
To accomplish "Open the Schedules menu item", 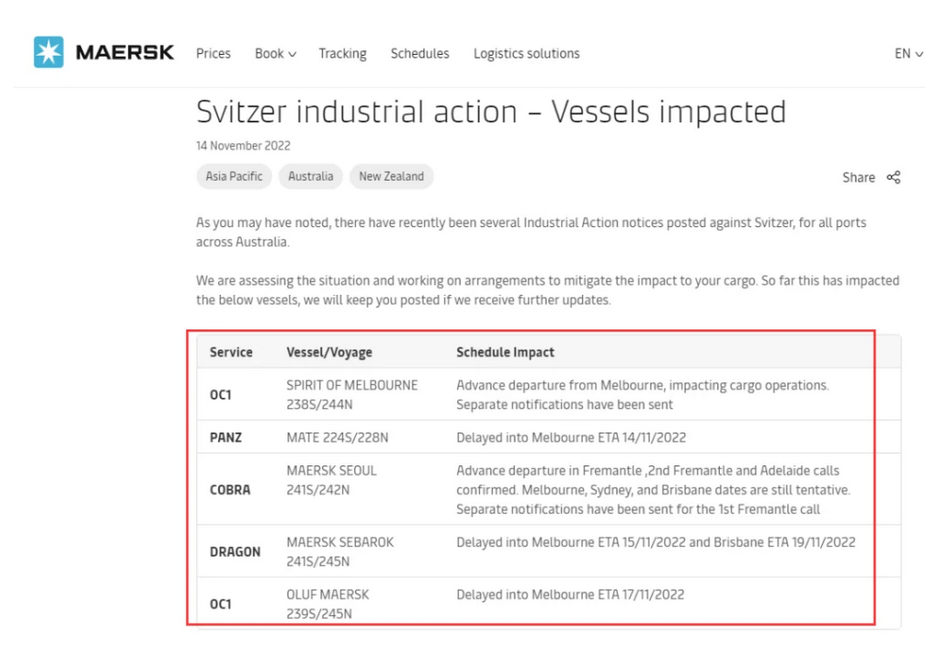I will [420, 53].
